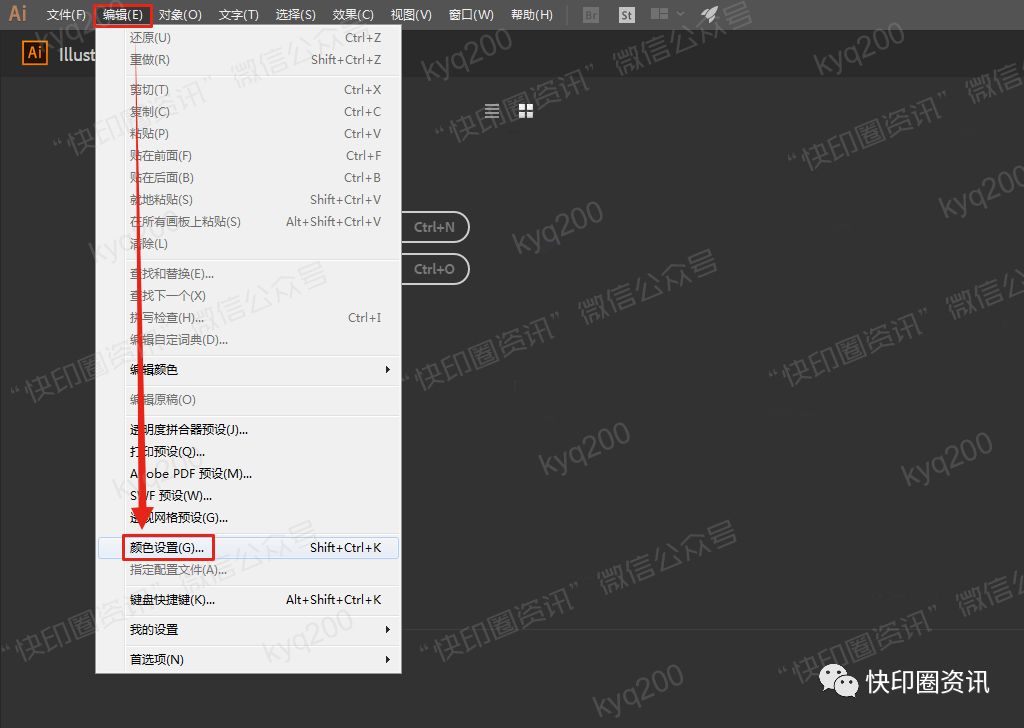Expand the 编辑颜色 submenu
This screenshot has width=1024, height=728.
point(248,370)
